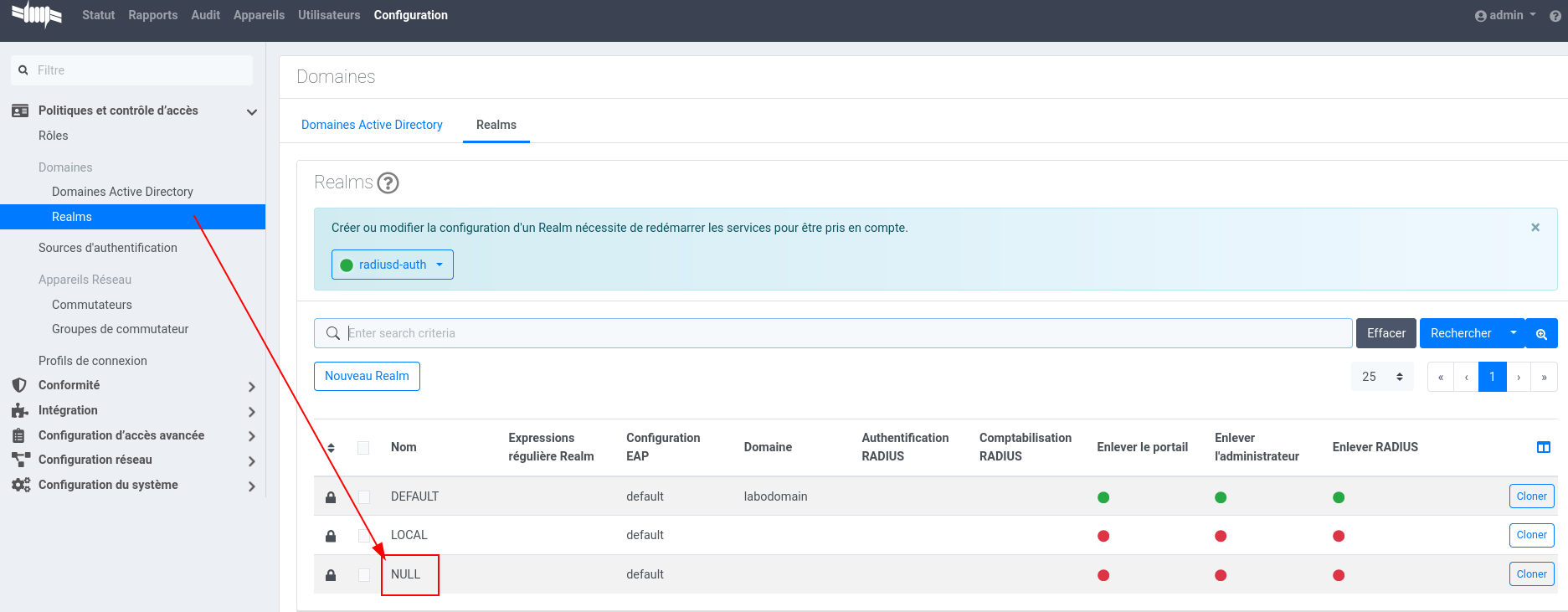This screenshot has width=1568, height=612.
Task: Check the DEFAULT realm checkbox
Action: point(363,497)
